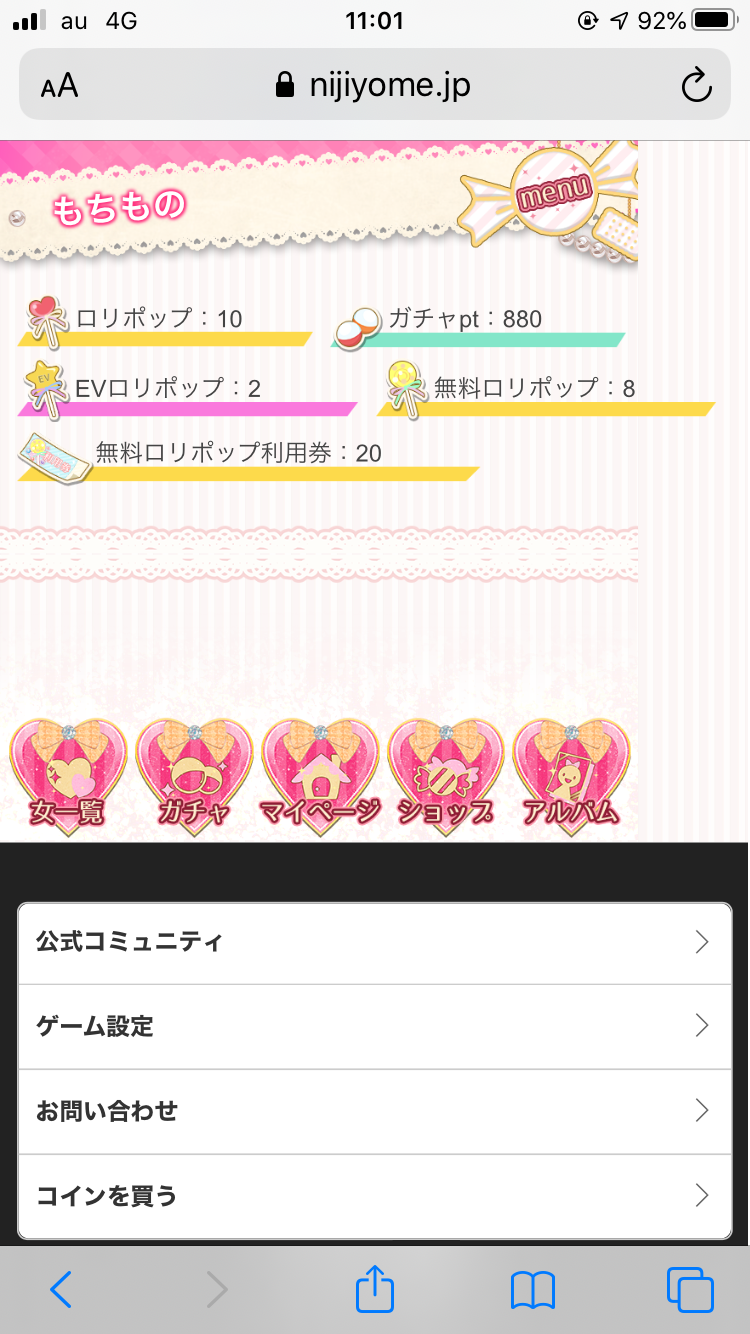Tap the ガチャpt capsule icon
750x1334 pixels.
tap(358, 326)
